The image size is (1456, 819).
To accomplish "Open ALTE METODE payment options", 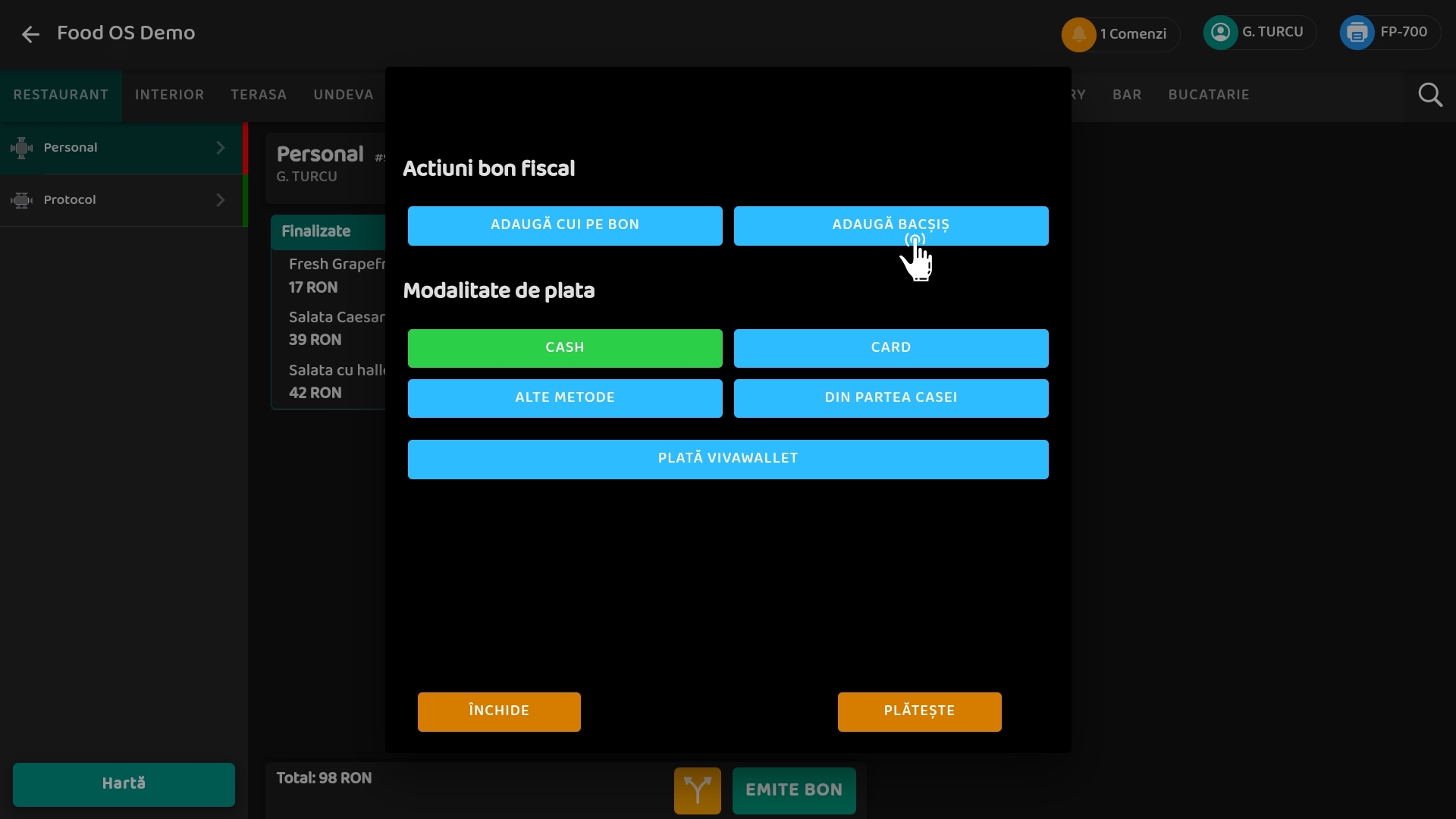I will 565,398.
